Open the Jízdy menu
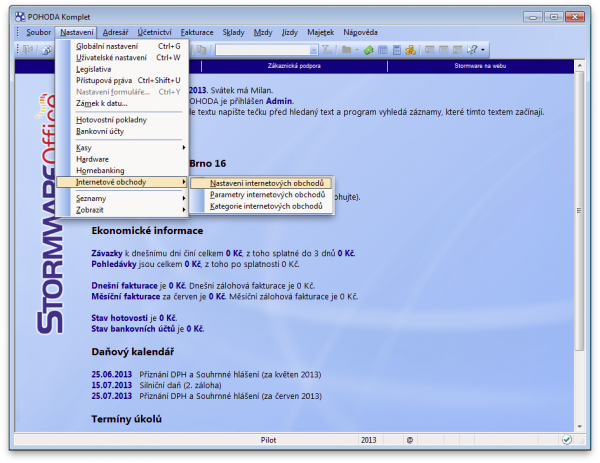The width and height of the screenshot is (600, 463). coord(290,33)
